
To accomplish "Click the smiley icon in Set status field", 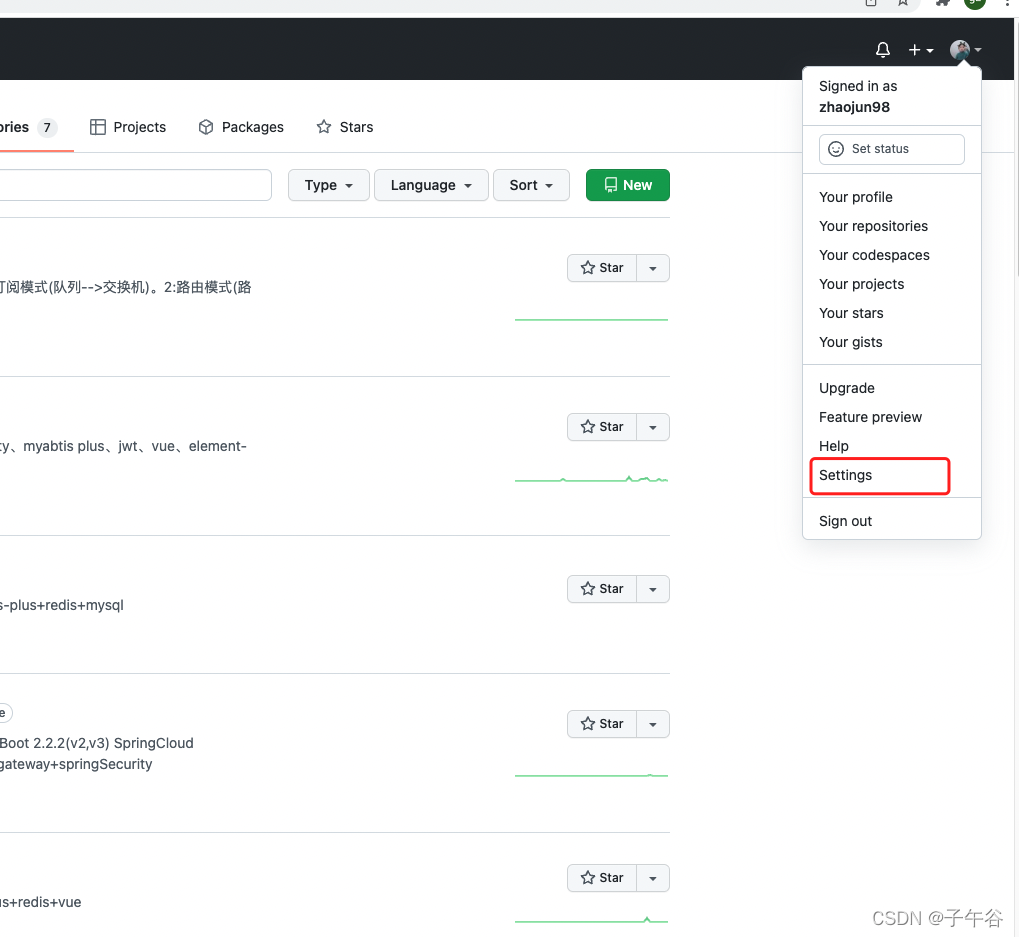I will pos(836,148).
